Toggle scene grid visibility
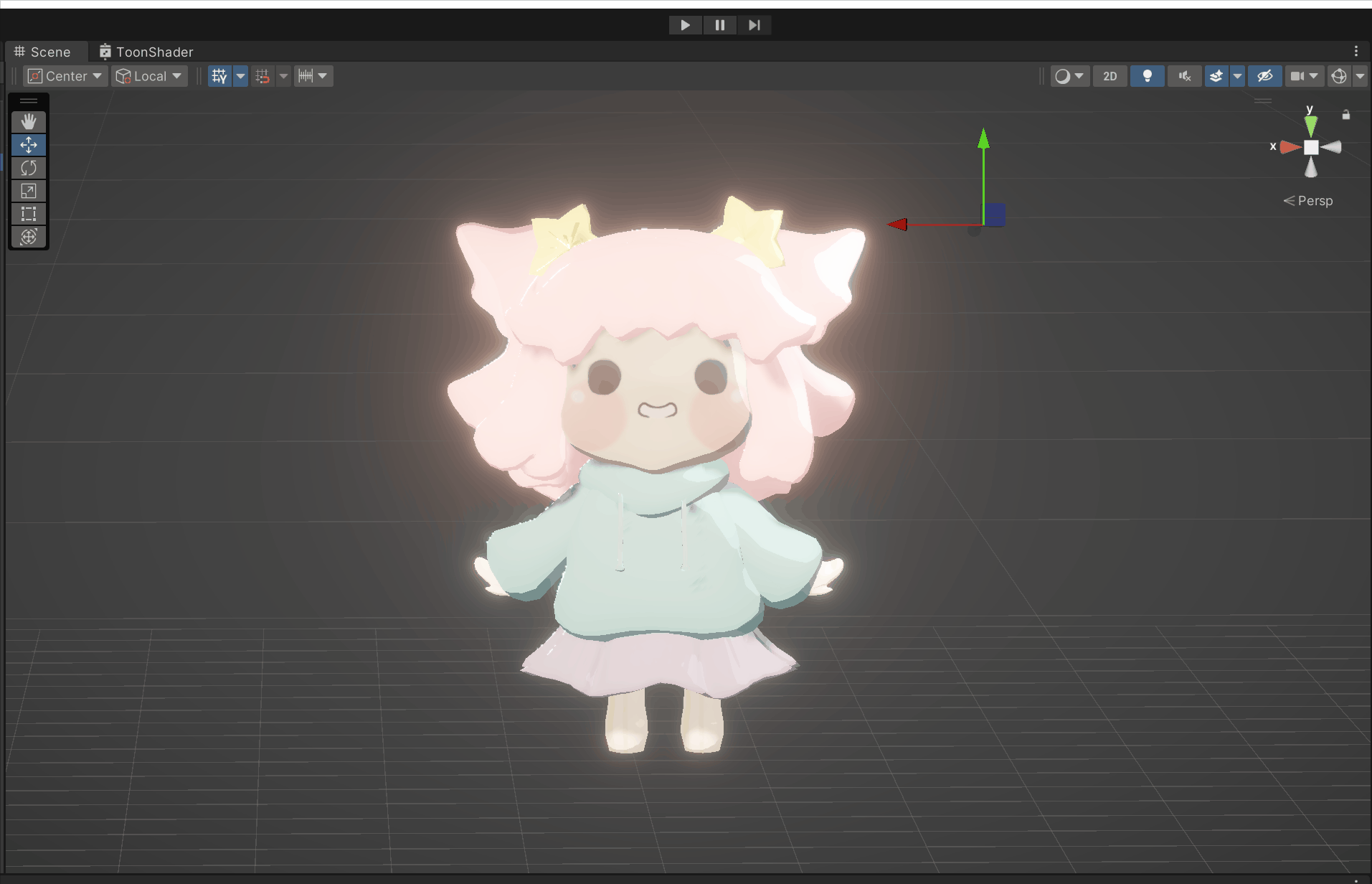Viewport: 1372px width, 884px height. tap(219, 76)
